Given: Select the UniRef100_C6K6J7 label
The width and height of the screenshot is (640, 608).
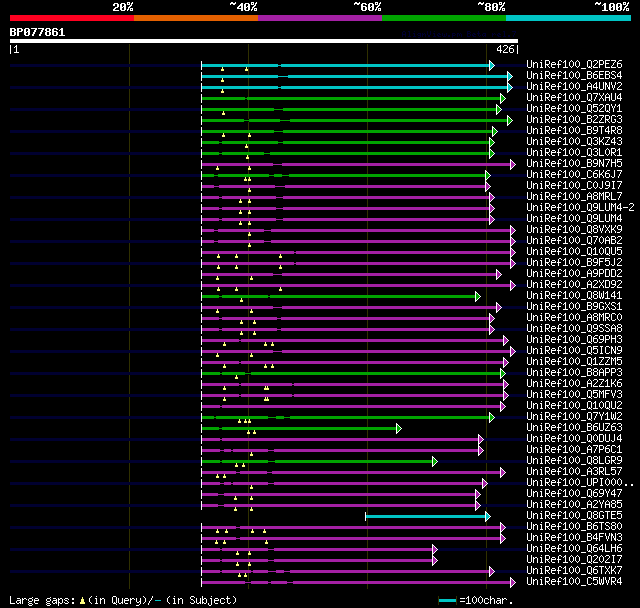Looking at the screenshot, I should pyautogui.click(x=574, y=175).
